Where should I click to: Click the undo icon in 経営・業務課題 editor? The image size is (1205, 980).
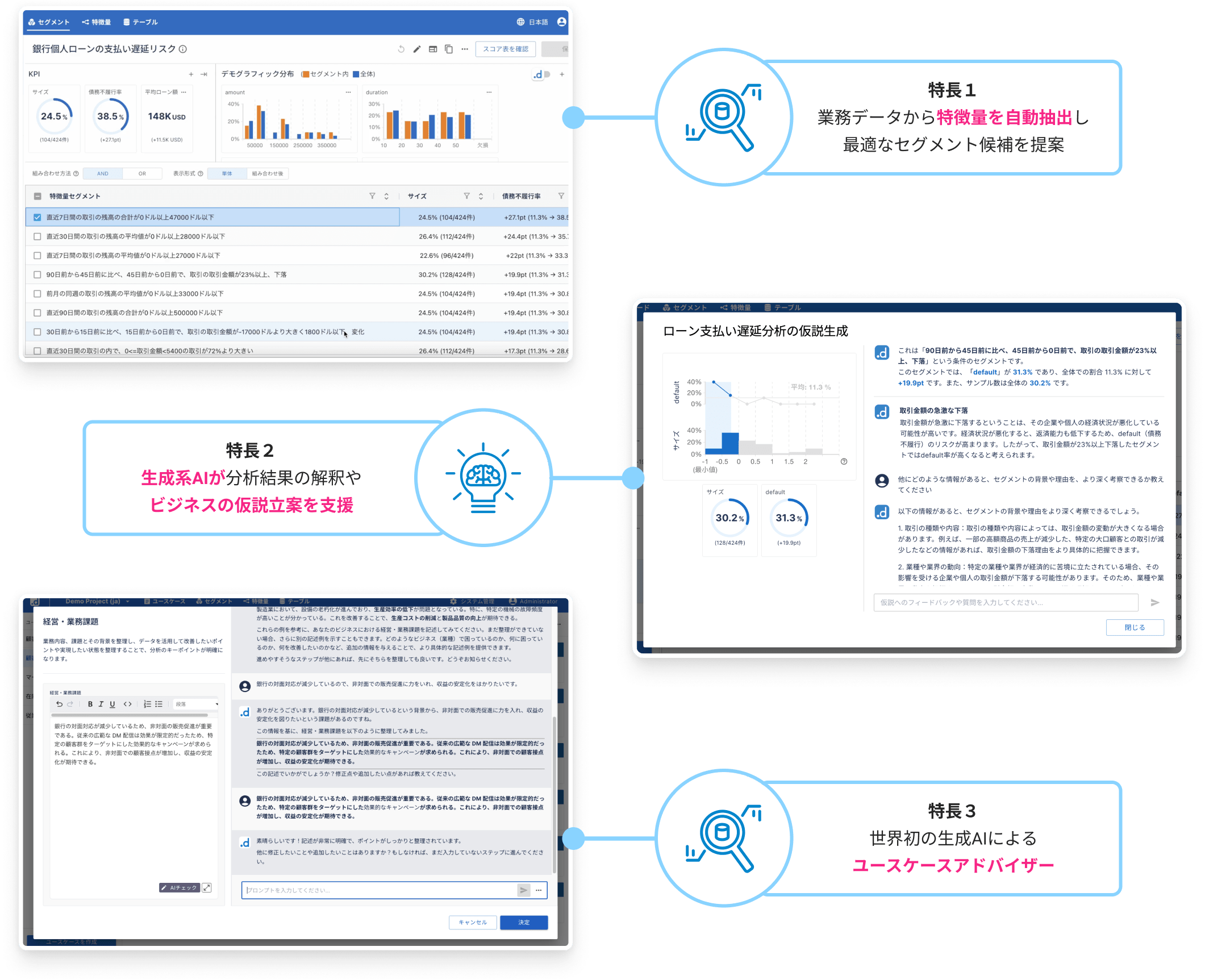pos(59,704)
